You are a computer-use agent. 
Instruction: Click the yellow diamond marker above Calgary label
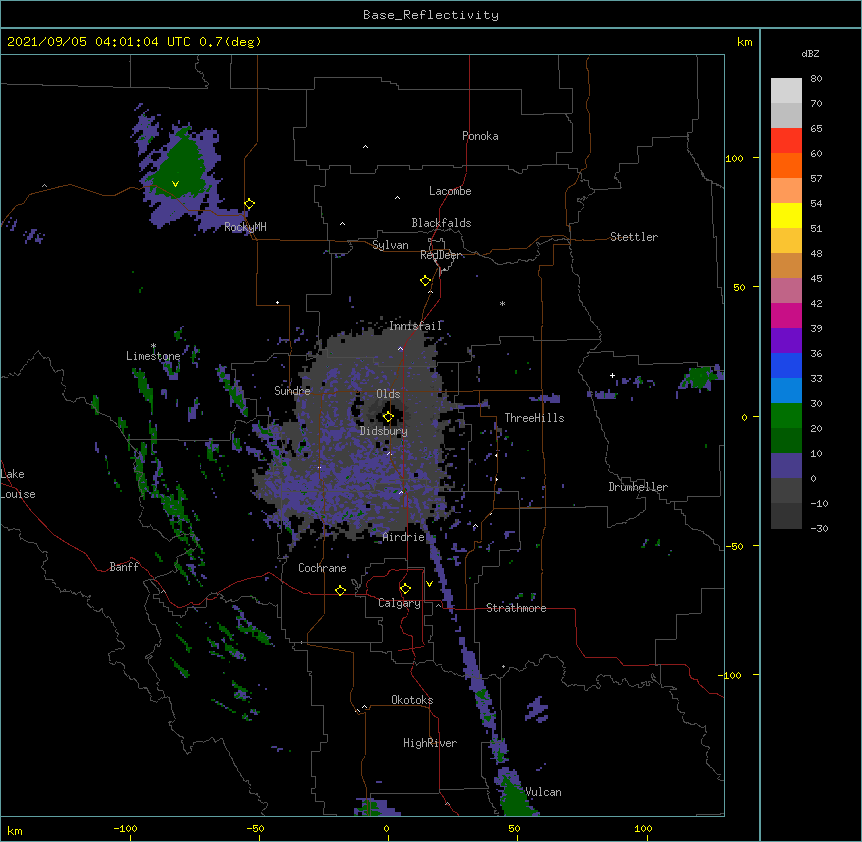click(x=405, y=589)
